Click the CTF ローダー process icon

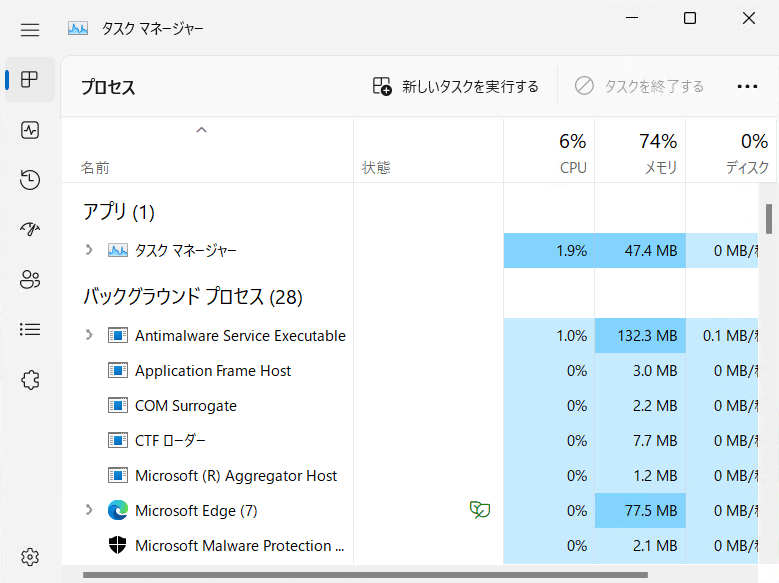(x=118, y=440)
